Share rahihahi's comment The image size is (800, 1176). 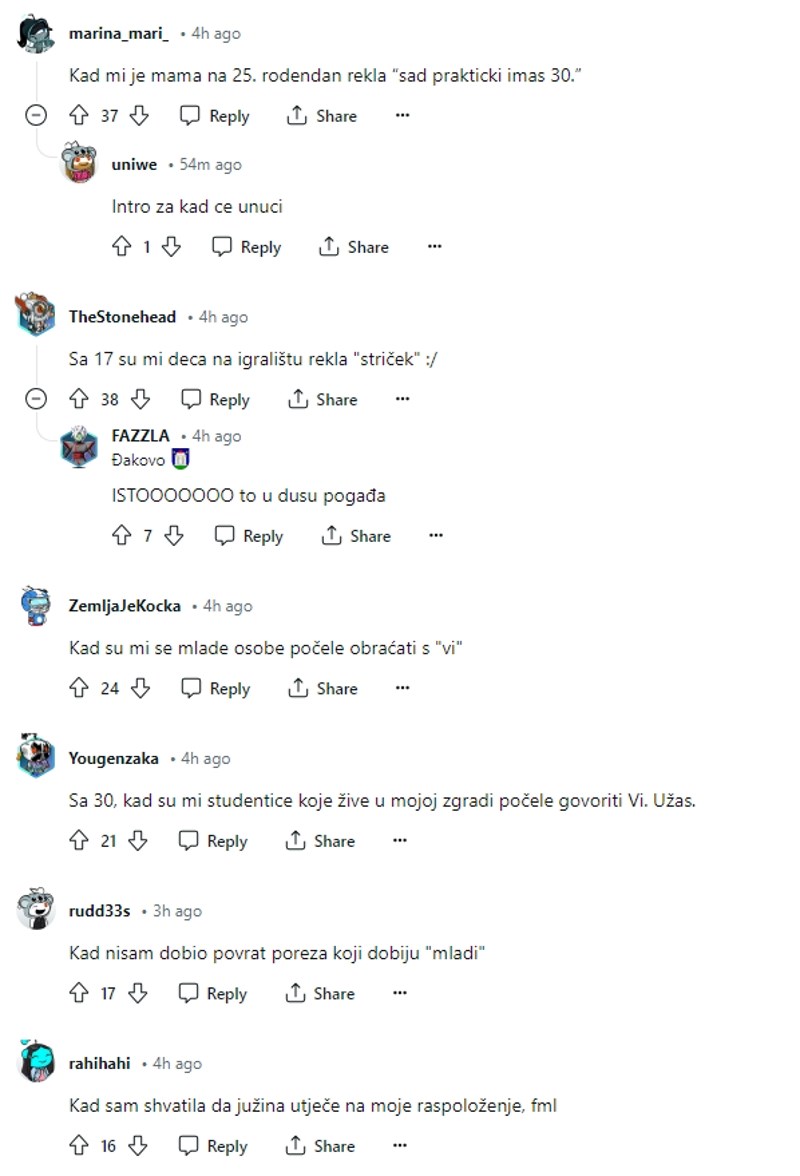click(x=320, y=1146)
